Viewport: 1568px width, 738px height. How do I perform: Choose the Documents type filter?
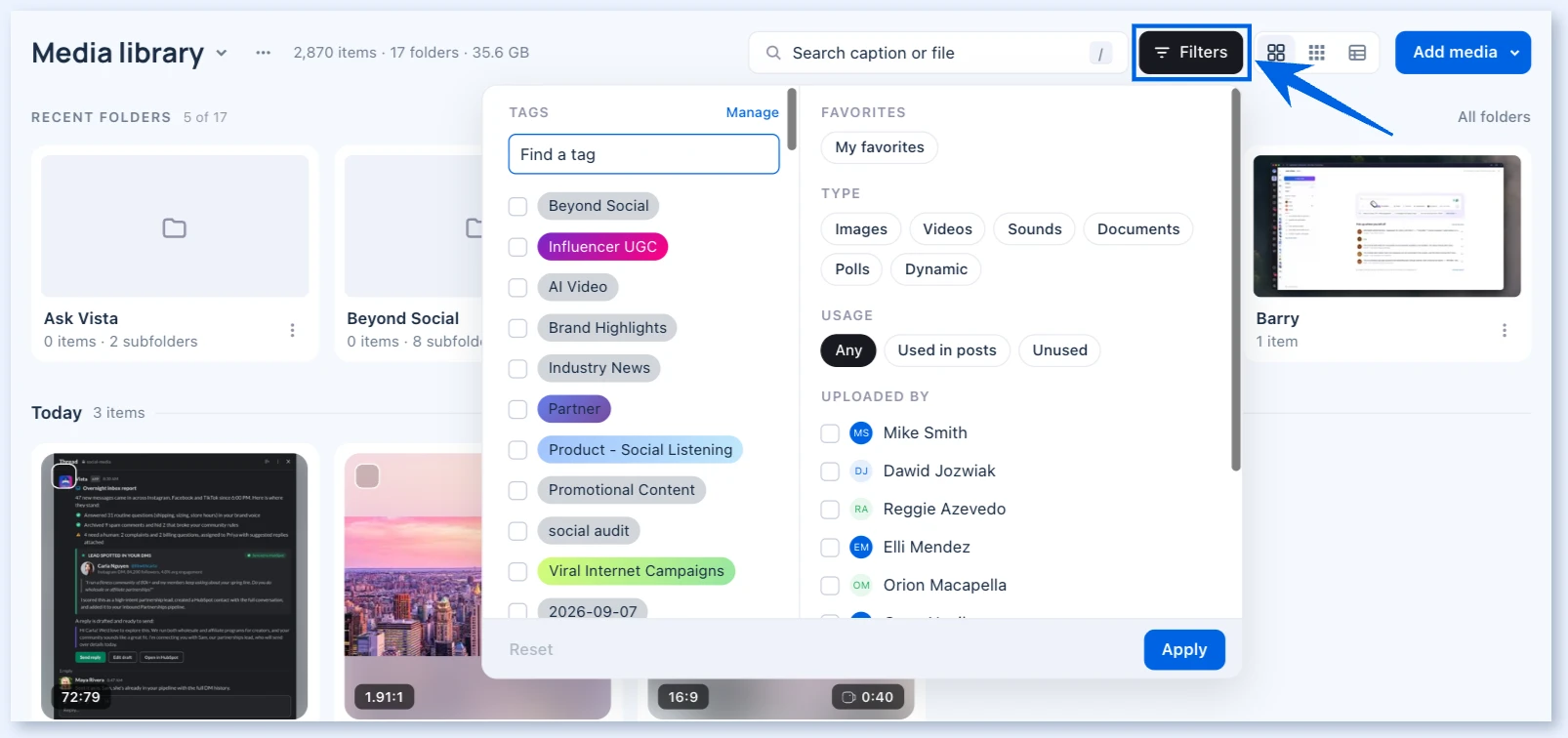(x=1138, y=229)
